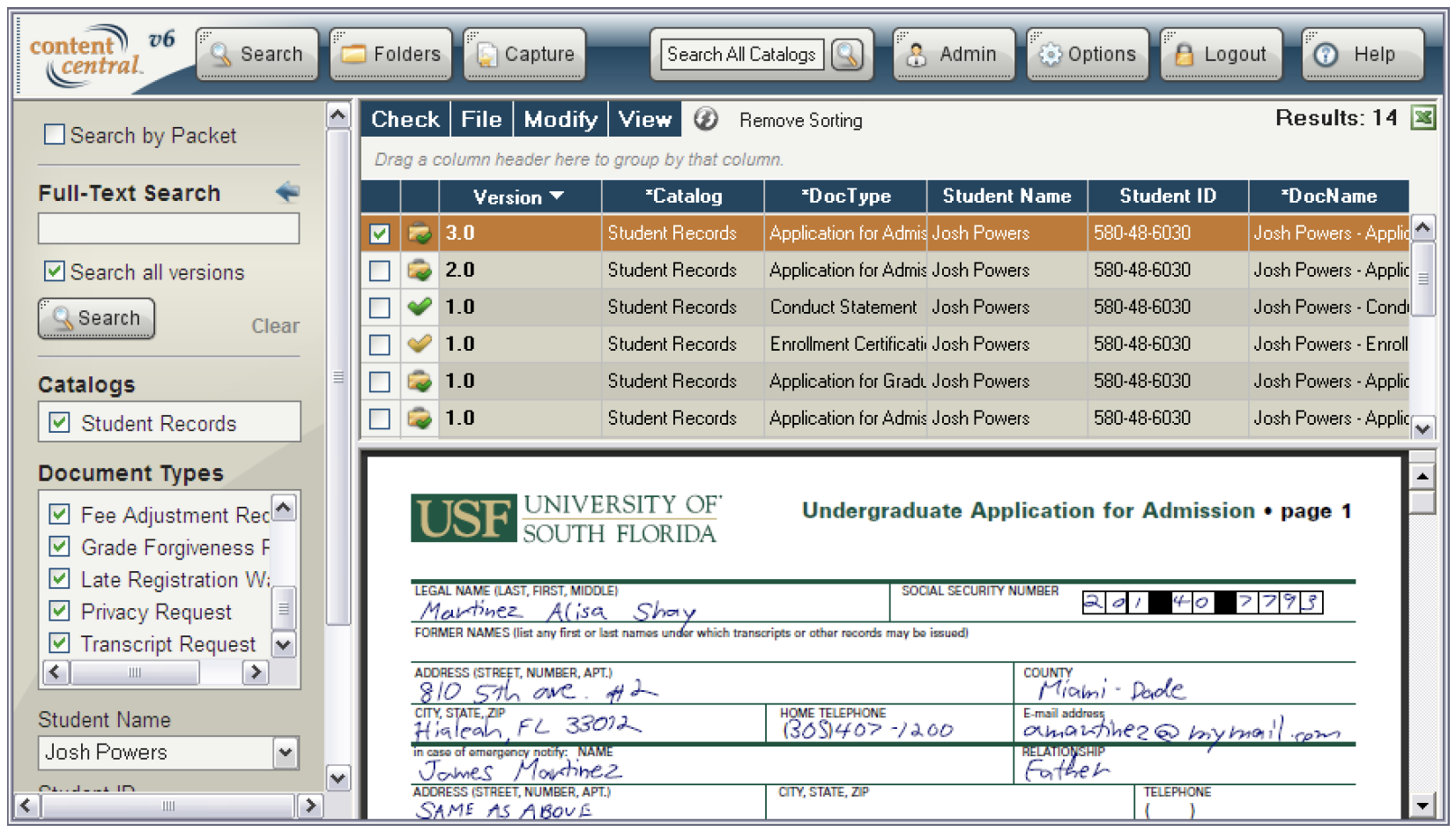The image size is (1456, 832).
Task: Uncheck the Student Records catalog
Action: pyautogui.click(x=59, y=422)
